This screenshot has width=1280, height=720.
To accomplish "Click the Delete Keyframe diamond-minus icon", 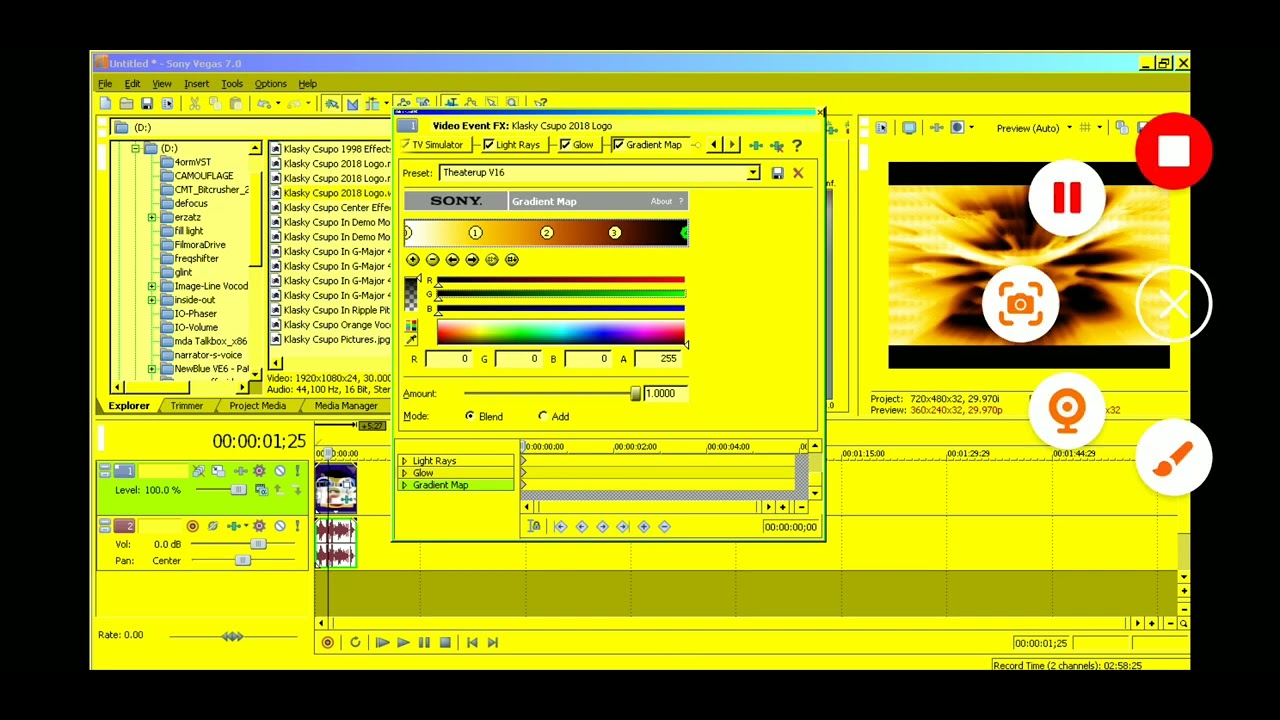I will click(665, 527).
